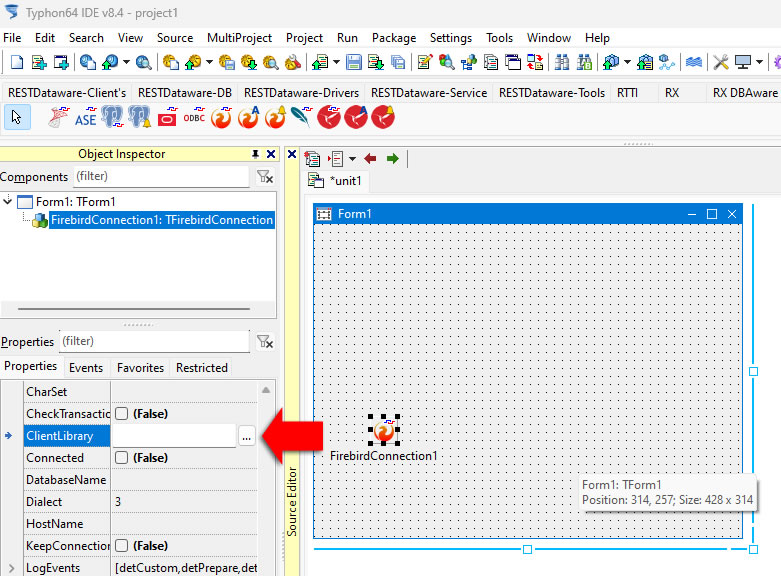The height and width of the screenshot is (576, 781).
Task: Click the gold gear project options wrench icon
Action: (x=293, y=62)
